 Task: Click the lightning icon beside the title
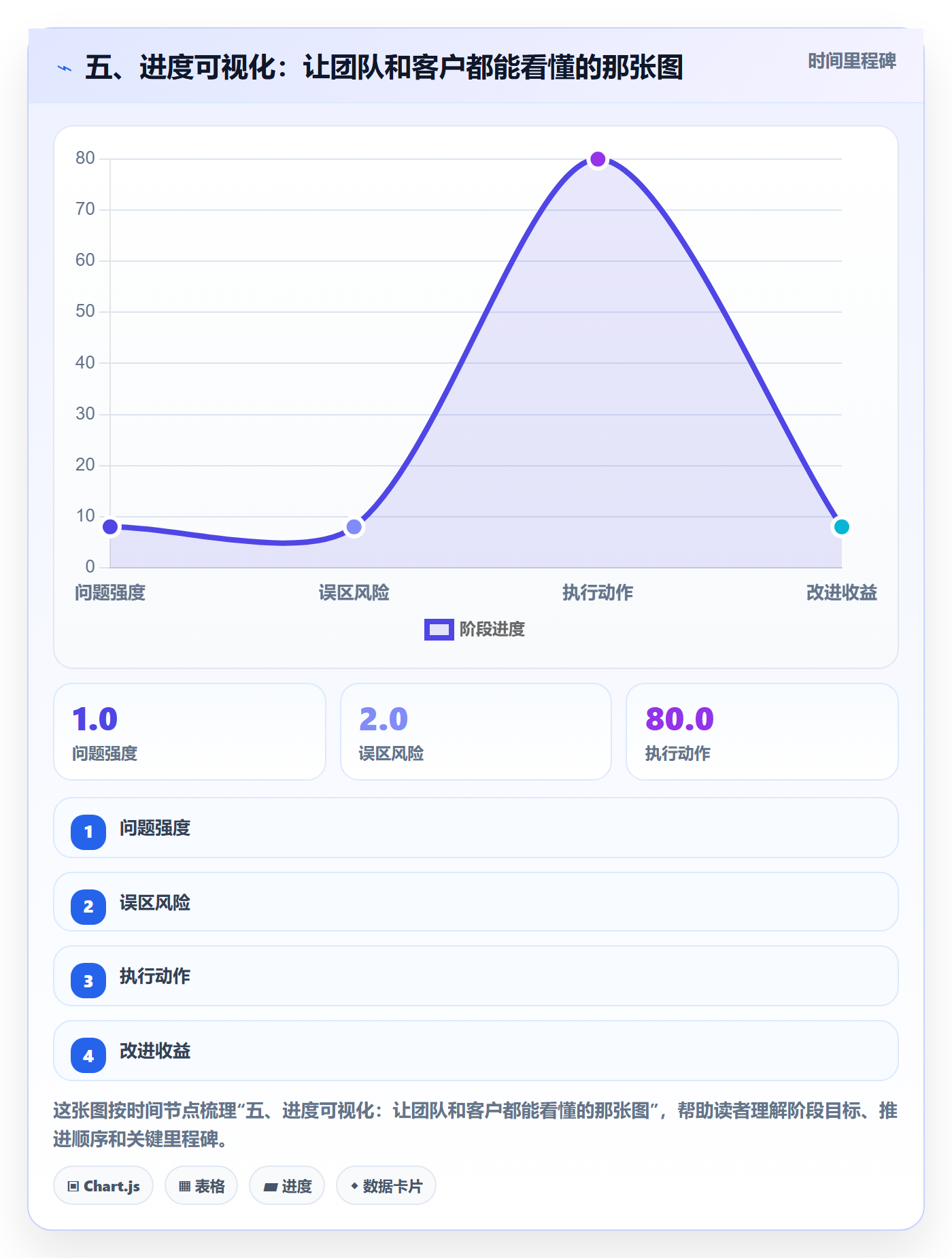tap(65, 68)
